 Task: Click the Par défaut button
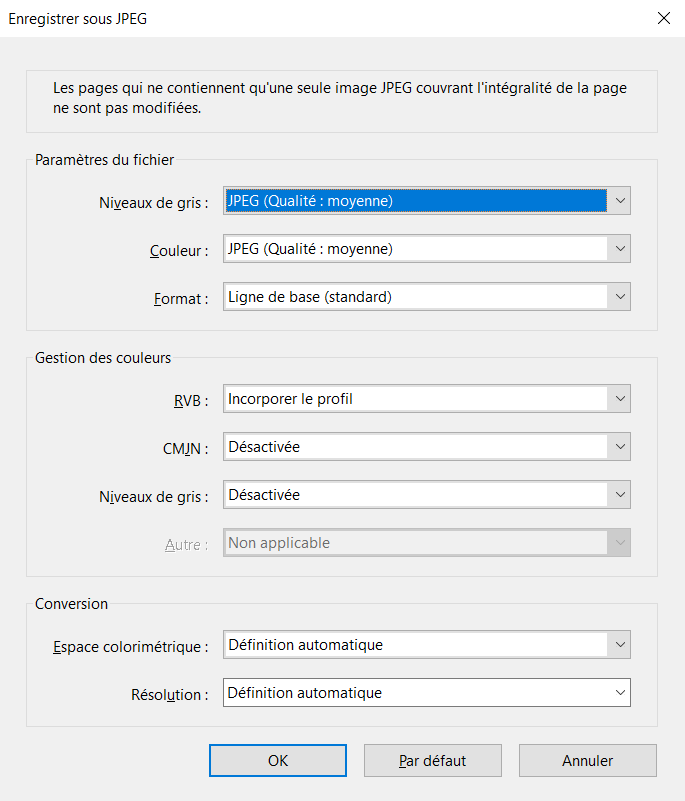[432, 760]
